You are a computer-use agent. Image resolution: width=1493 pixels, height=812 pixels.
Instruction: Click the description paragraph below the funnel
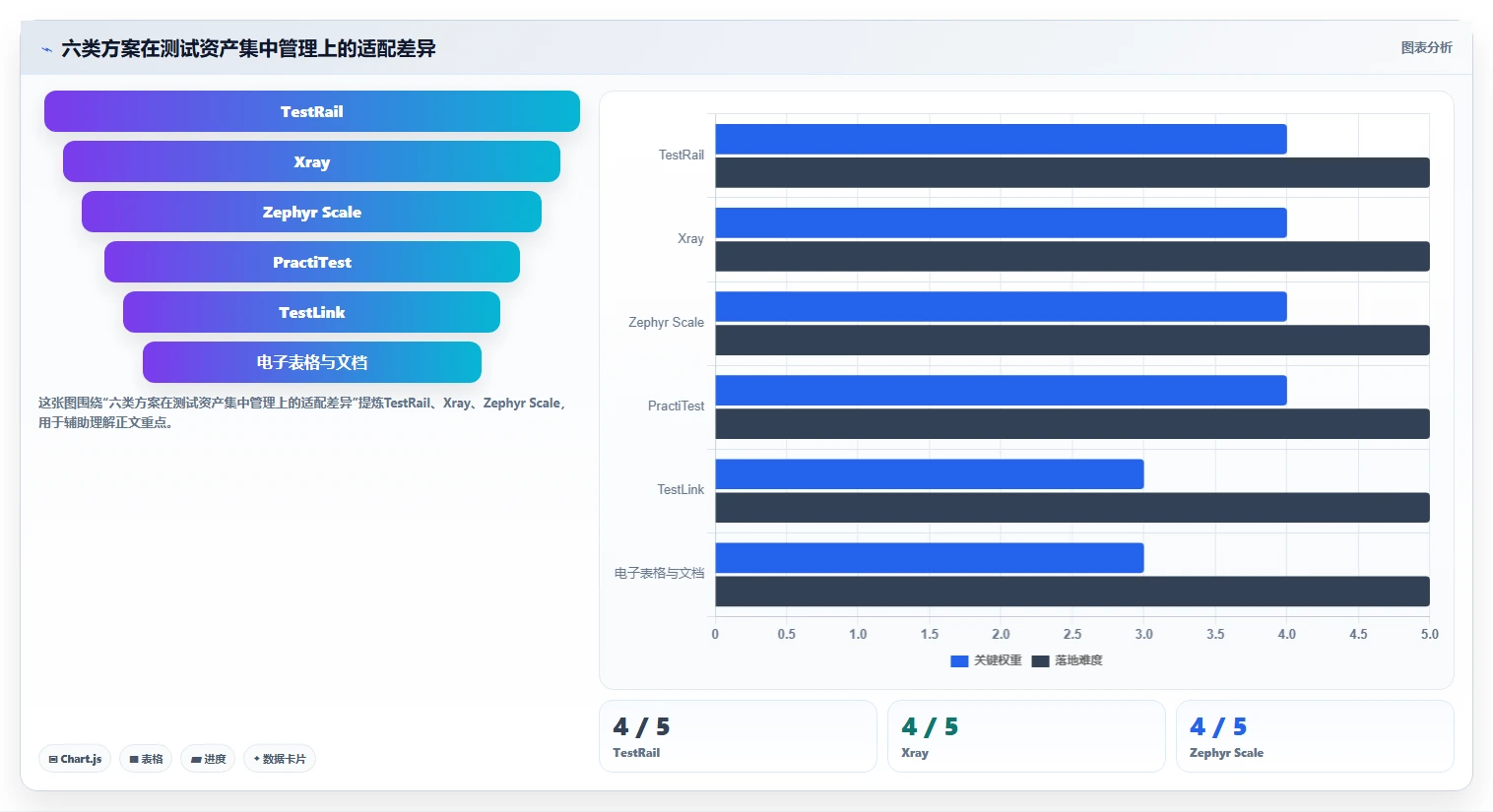(302, 412)
